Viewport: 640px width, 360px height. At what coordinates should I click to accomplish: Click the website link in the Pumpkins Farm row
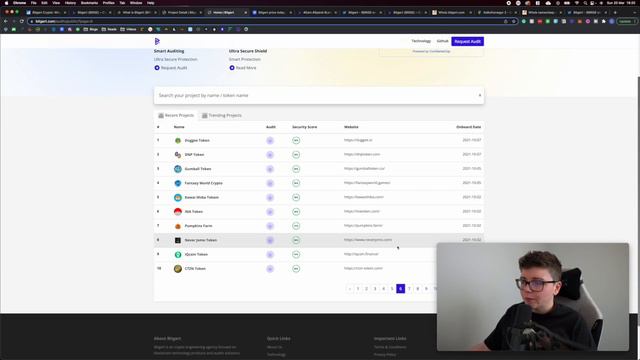(x=363, y=226)
